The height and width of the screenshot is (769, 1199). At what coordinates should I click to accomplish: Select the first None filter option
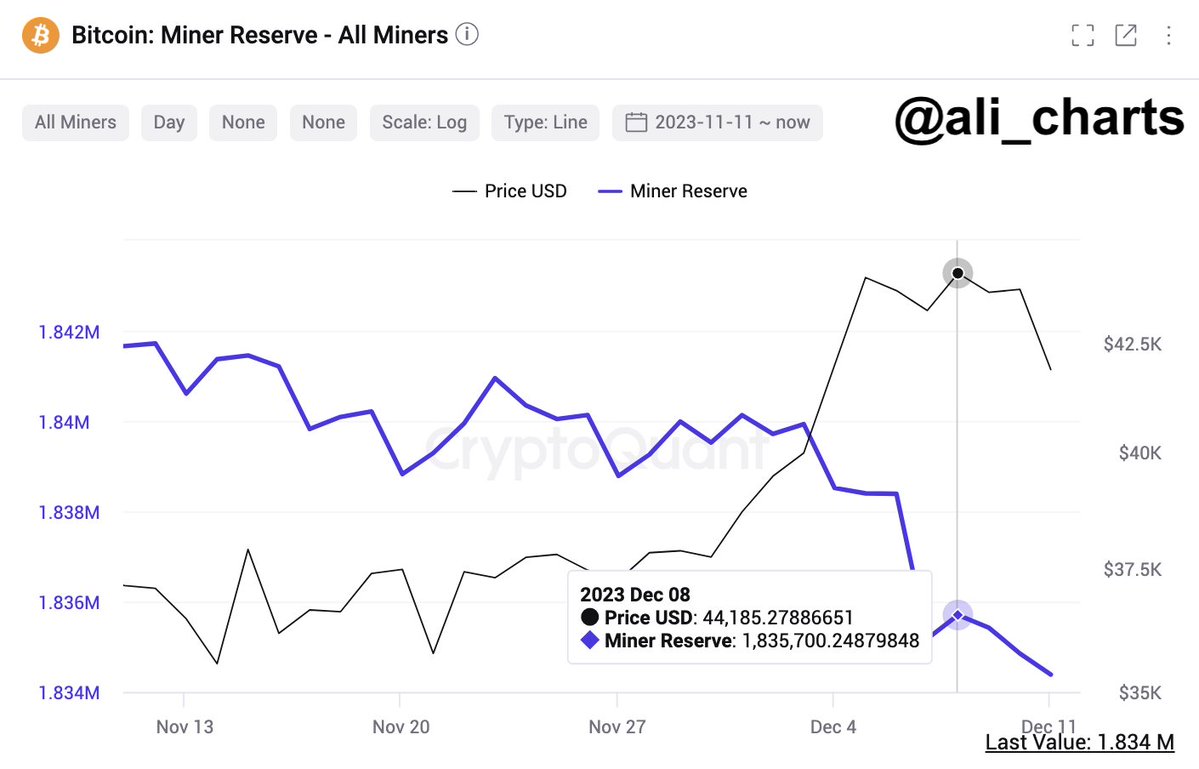243,122
